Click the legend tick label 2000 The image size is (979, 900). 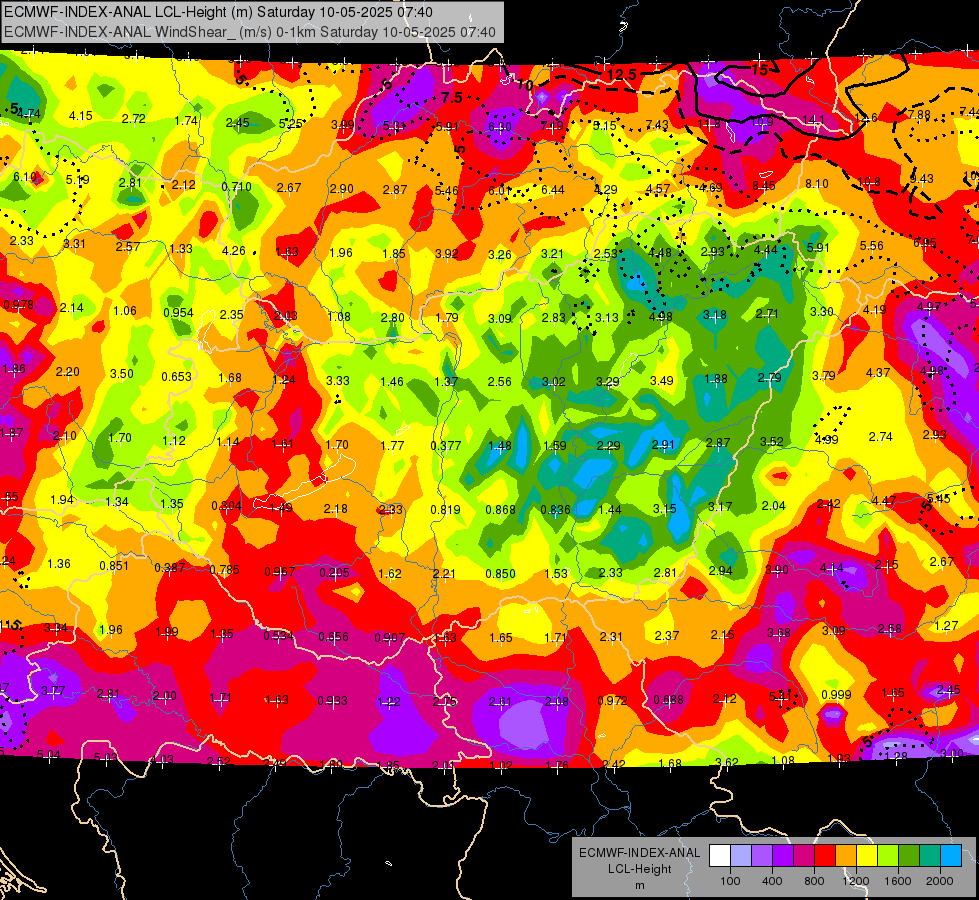pos(940,881)
